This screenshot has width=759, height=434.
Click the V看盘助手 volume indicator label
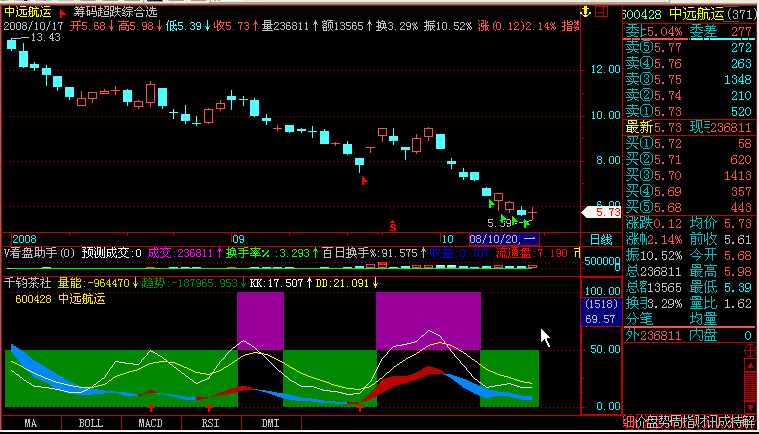point(40,253)
